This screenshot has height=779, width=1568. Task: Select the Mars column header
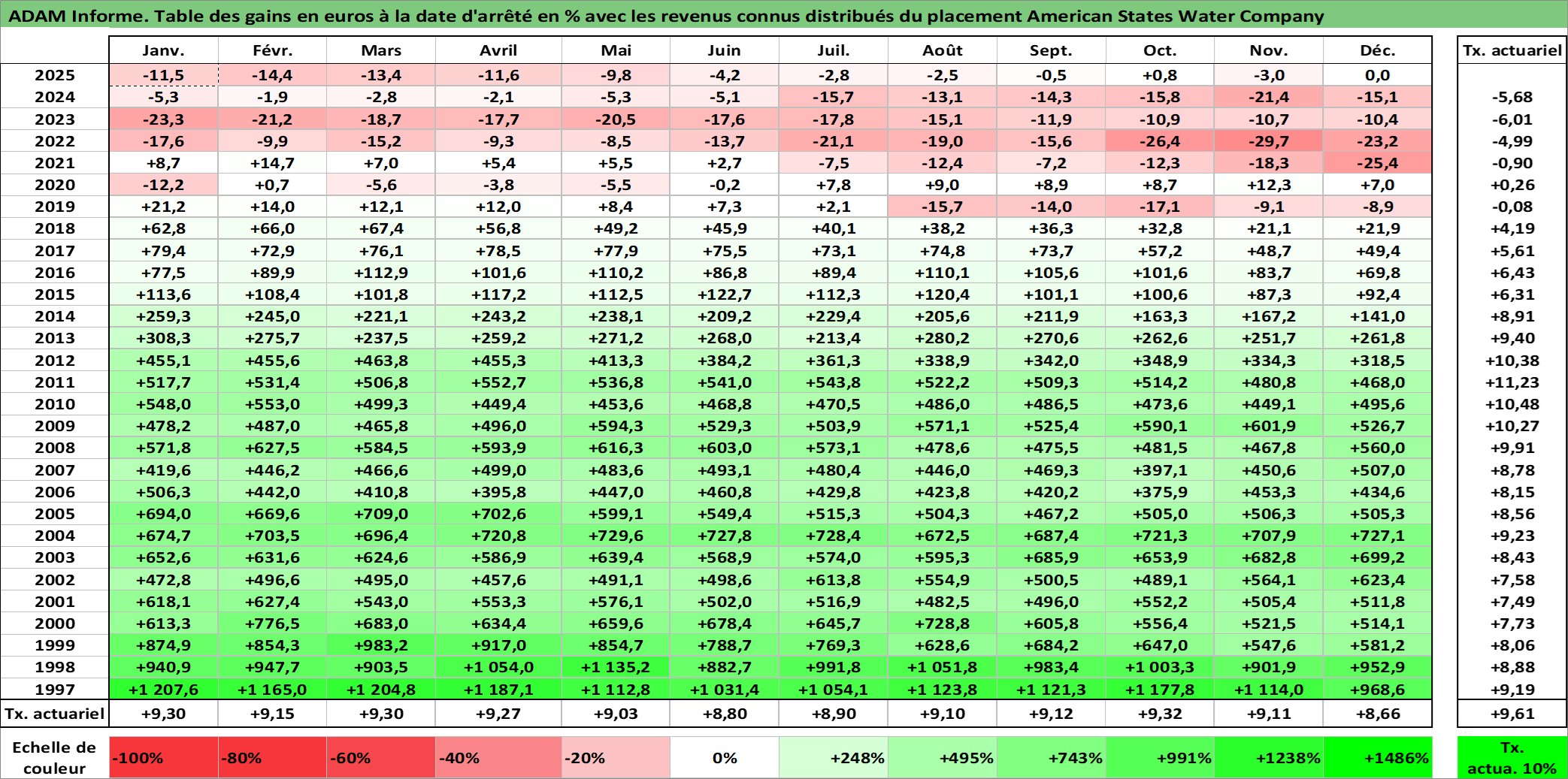381,50
